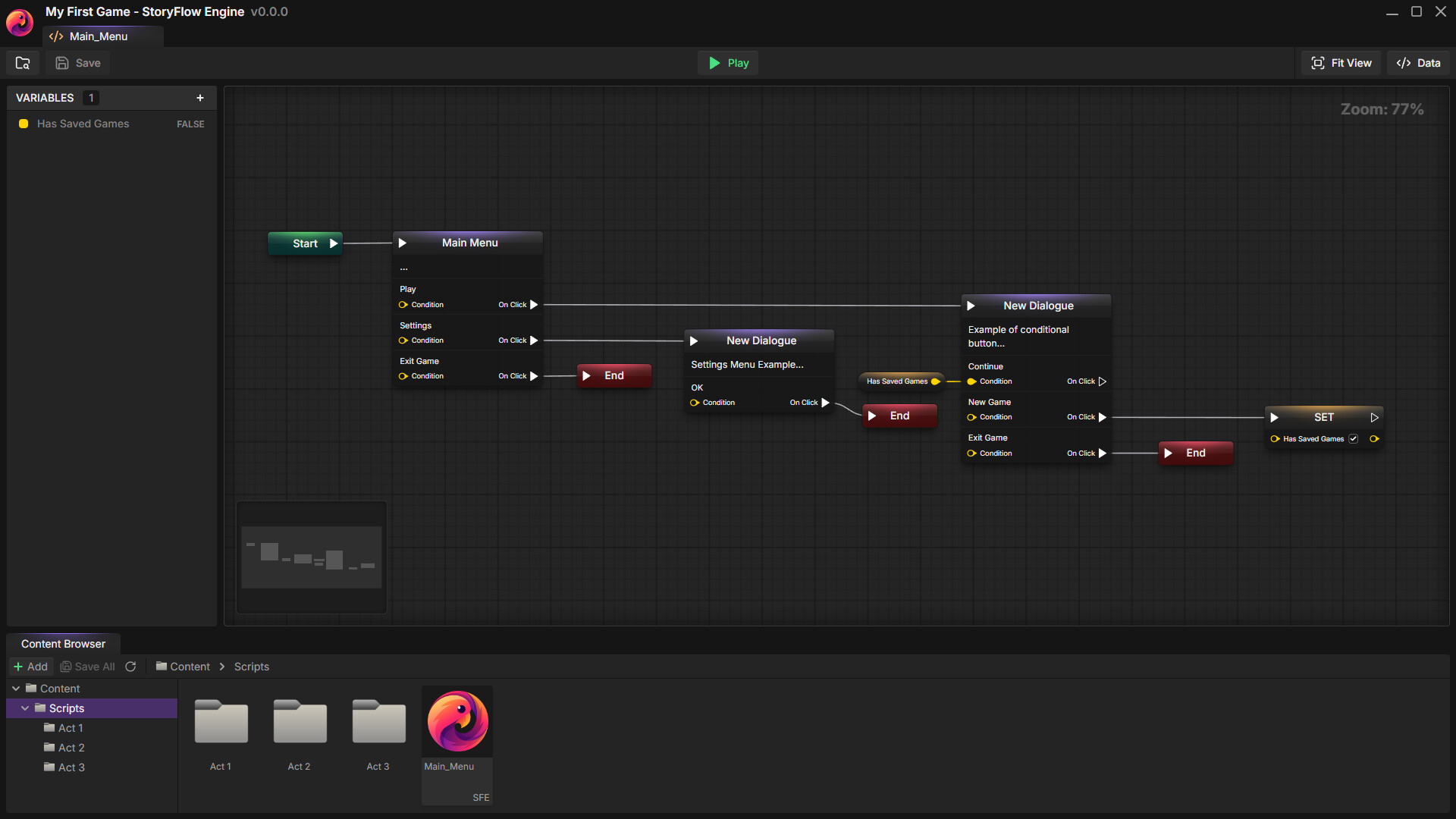Open the project folder browser icon
This screenshot has height=819, width=1456.
pyautogui.click(x=21, y=63)
